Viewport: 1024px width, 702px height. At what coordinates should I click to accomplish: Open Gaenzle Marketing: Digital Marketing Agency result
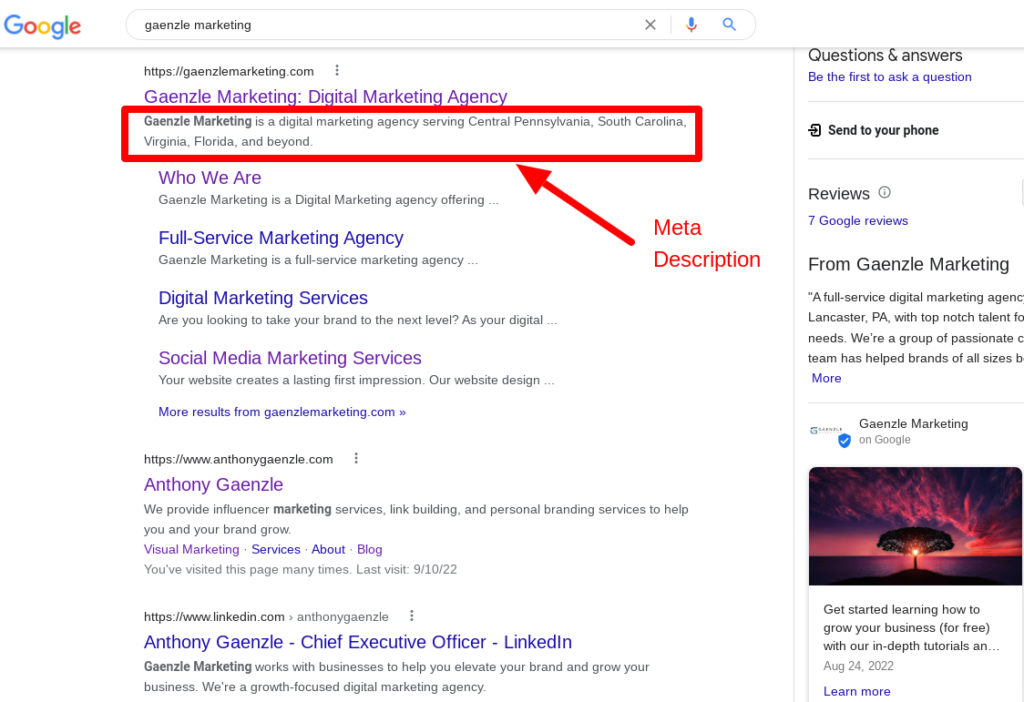(x=325, y=97)
